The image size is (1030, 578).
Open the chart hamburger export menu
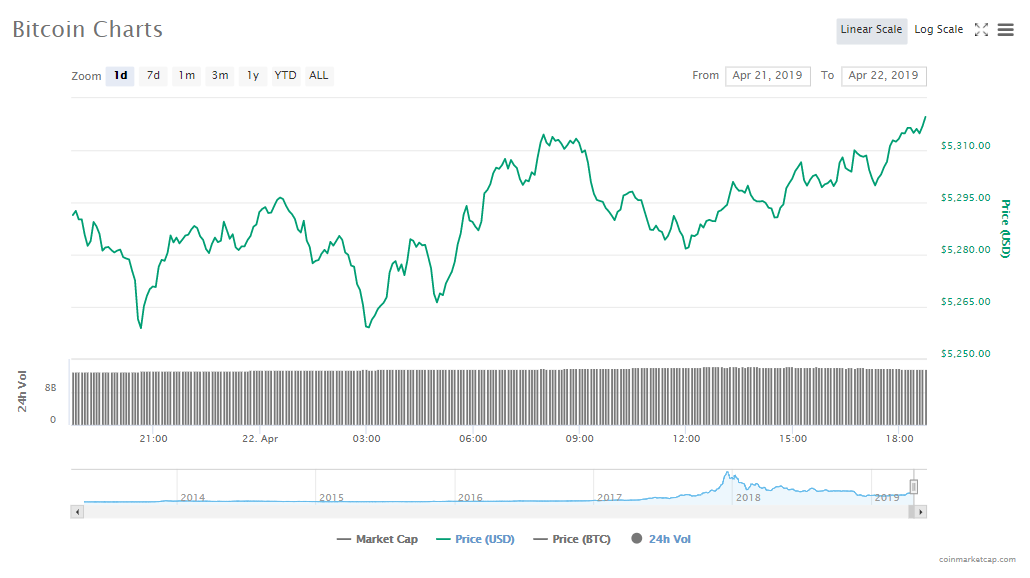pyautogui.click(x=1005, y=30)
